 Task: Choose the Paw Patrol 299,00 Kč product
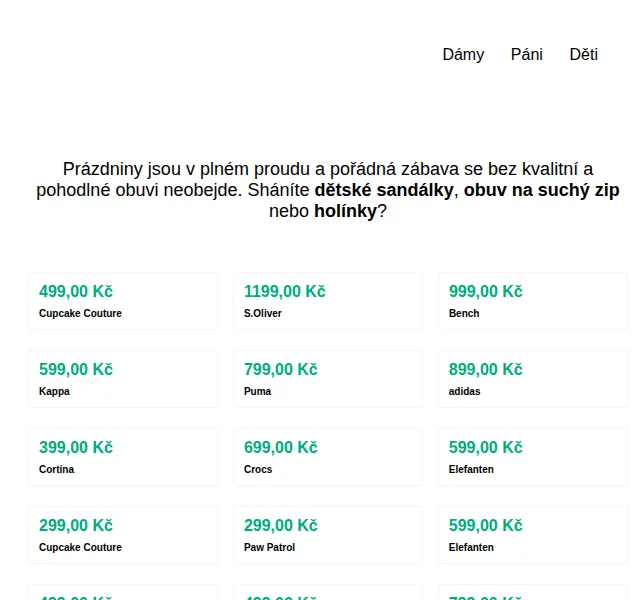pos(328,535)
